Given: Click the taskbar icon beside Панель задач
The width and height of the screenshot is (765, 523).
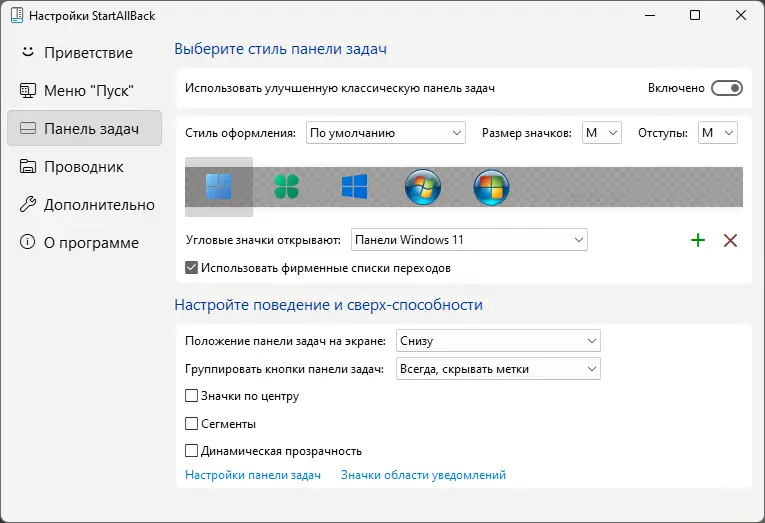Looking at the screenshot, I should coord(28,128).
